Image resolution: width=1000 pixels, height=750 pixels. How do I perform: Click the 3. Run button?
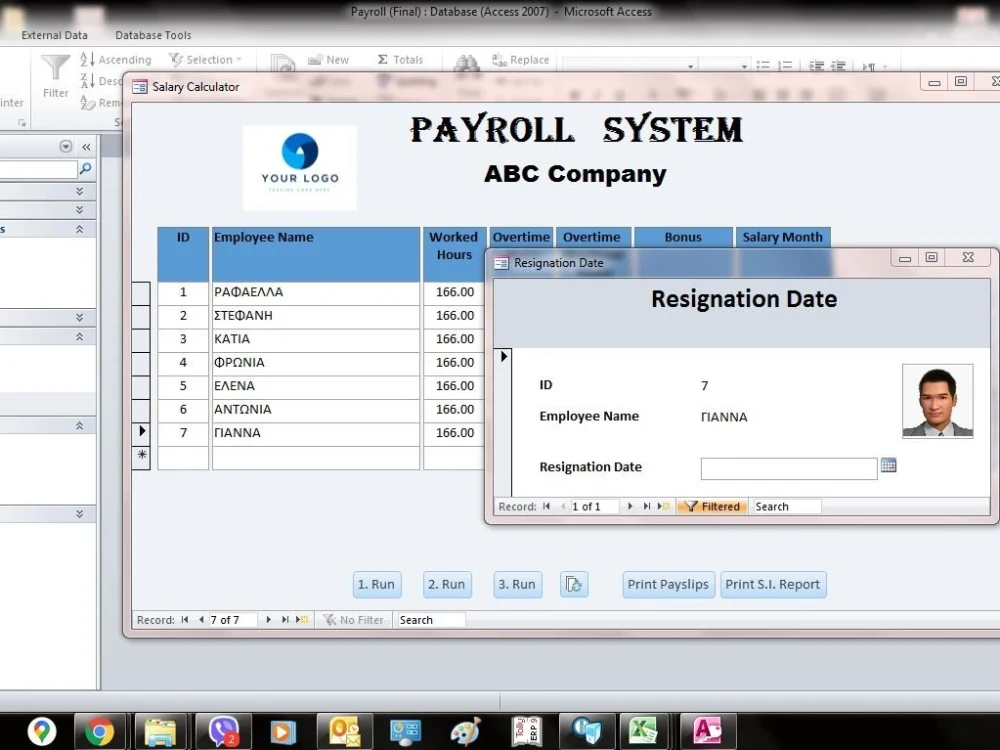[517, 584]
